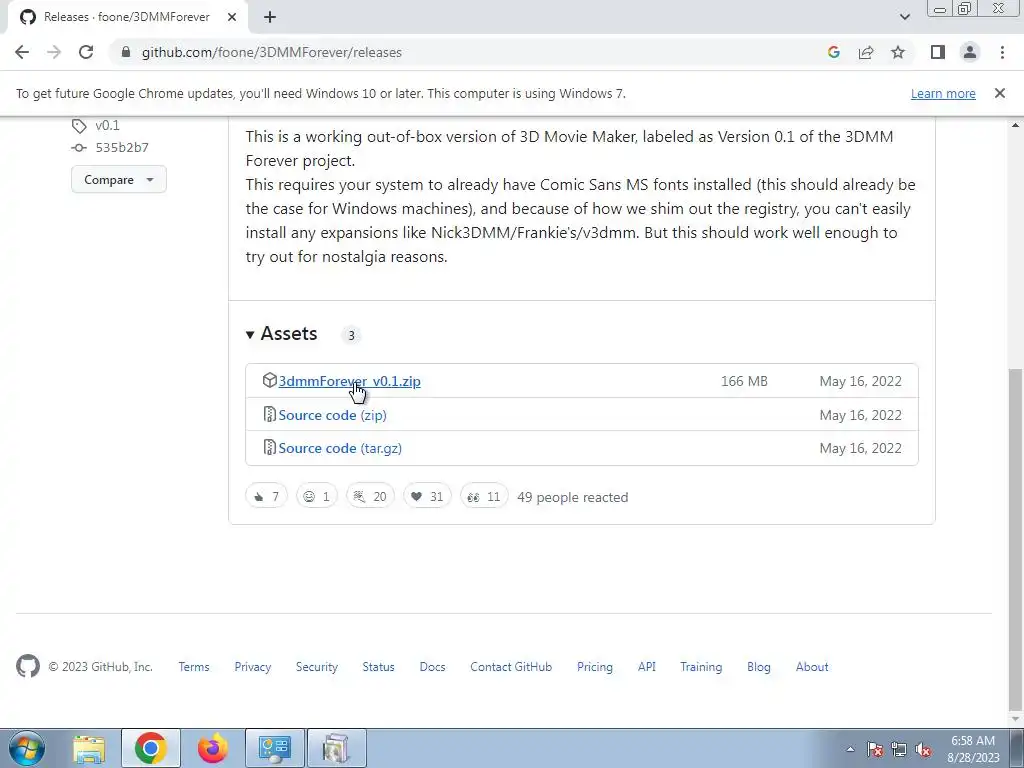Viewport: 1024px width, 768px height.
Task: Click the muted volume tray icon
Action: [923, 750]
